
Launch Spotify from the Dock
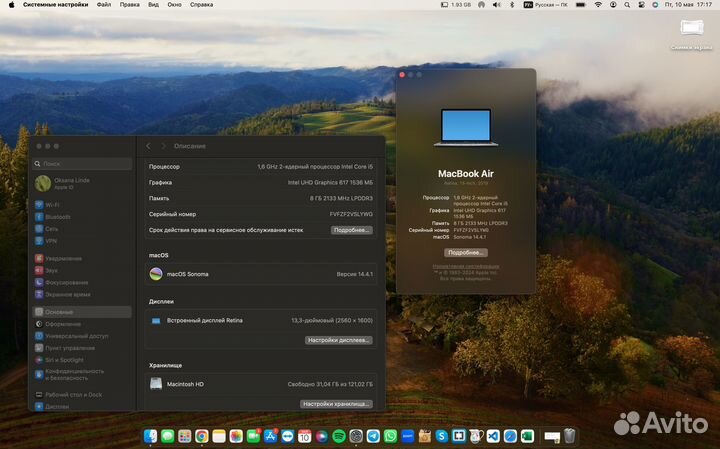(x=339, y=436)
